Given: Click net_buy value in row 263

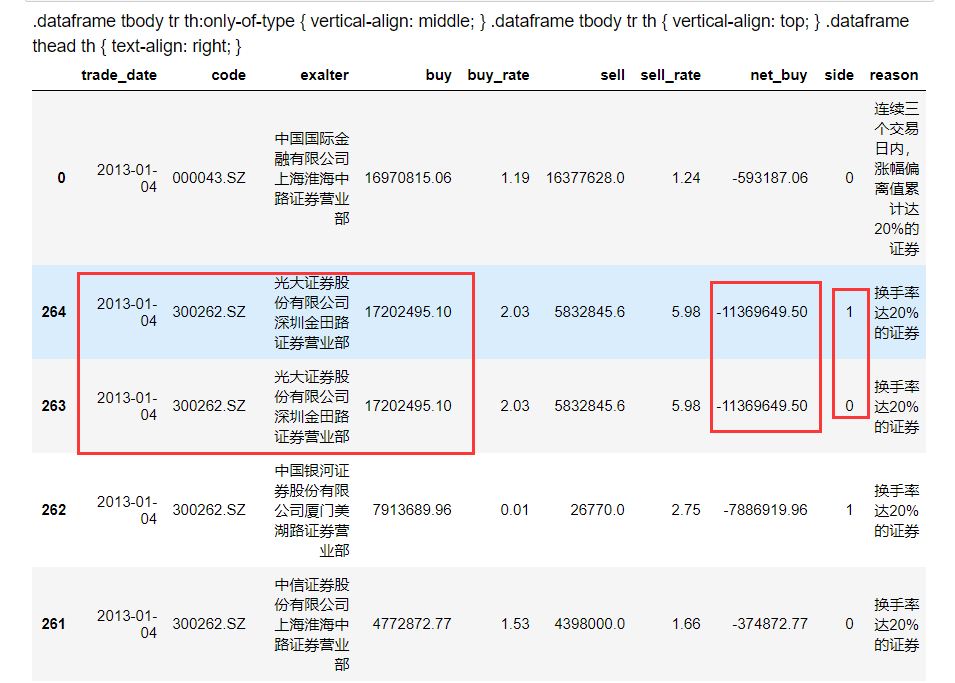Looking at the screenshot, I should pyautogui.click(x=762, y=406).
